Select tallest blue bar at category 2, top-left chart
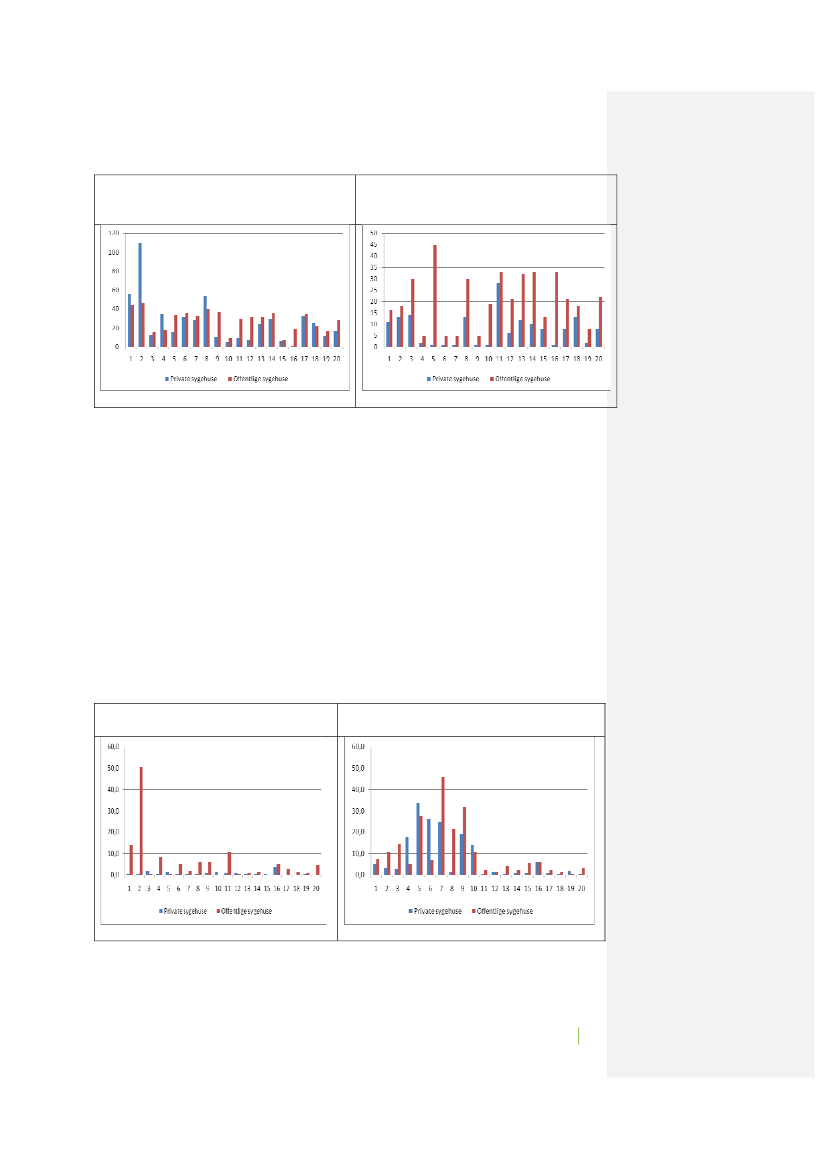The width and height of the screenshot is (826, 1169). coord(139,294)
